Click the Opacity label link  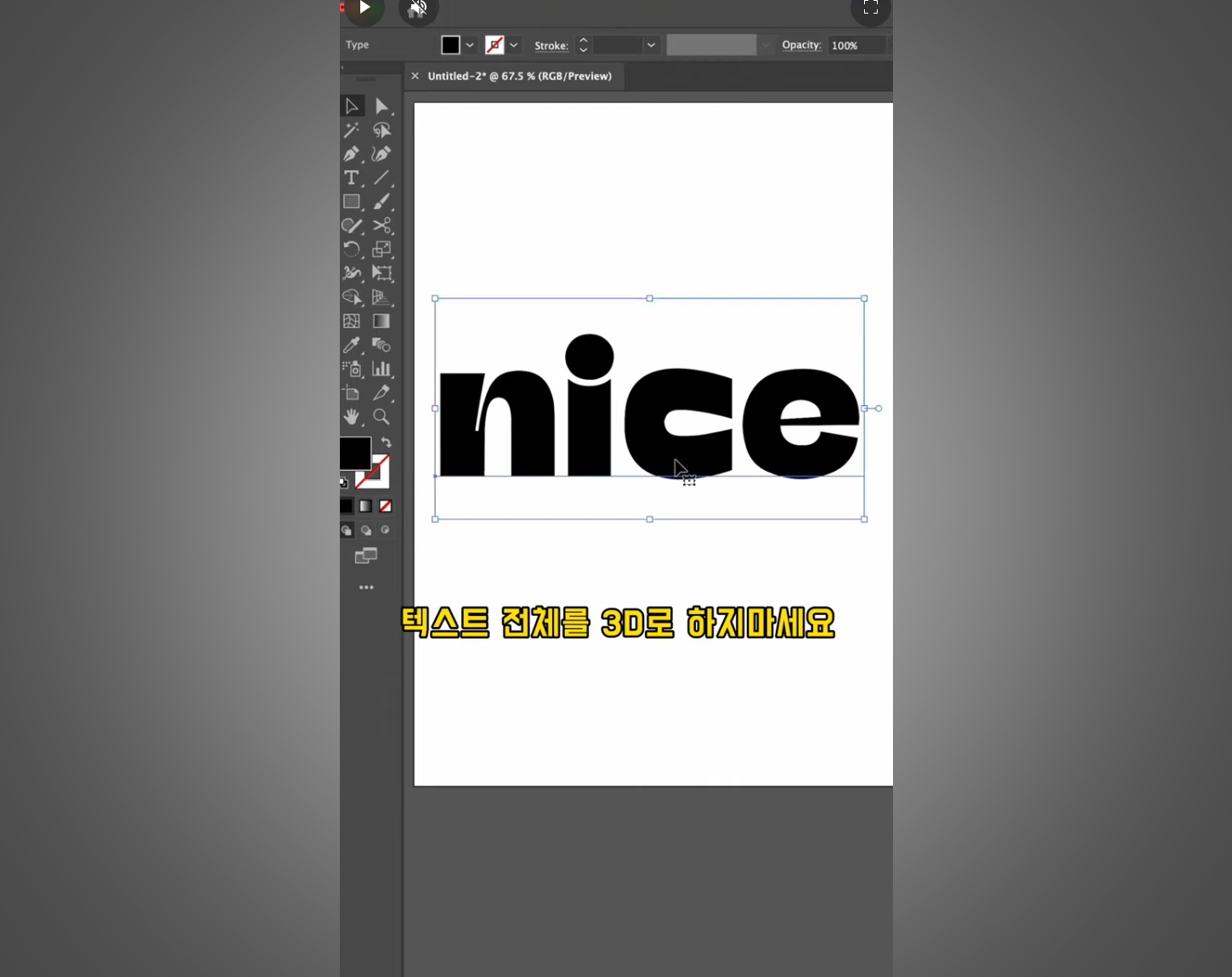tap(801, 45)
